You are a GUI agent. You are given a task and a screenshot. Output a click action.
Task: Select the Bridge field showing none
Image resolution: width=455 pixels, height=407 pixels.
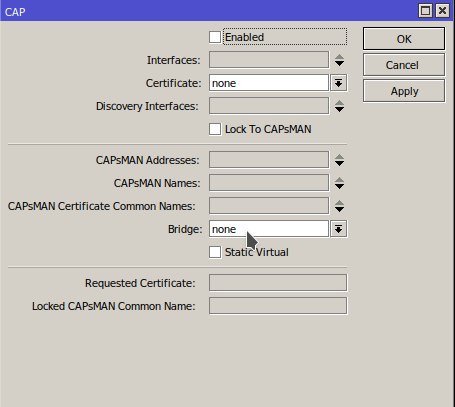[x=269, y=229]
